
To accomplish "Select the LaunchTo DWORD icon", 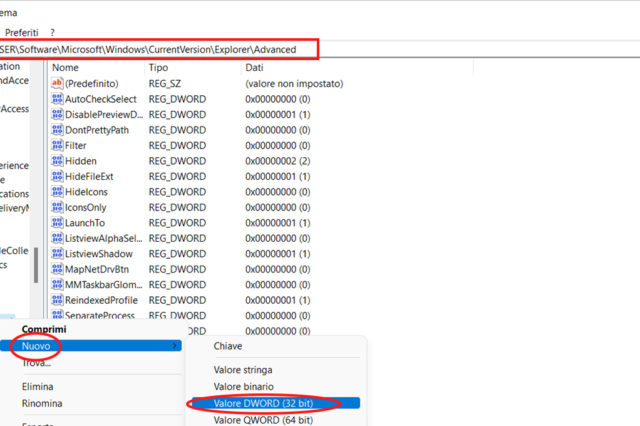I will click(x=57, y=222).
